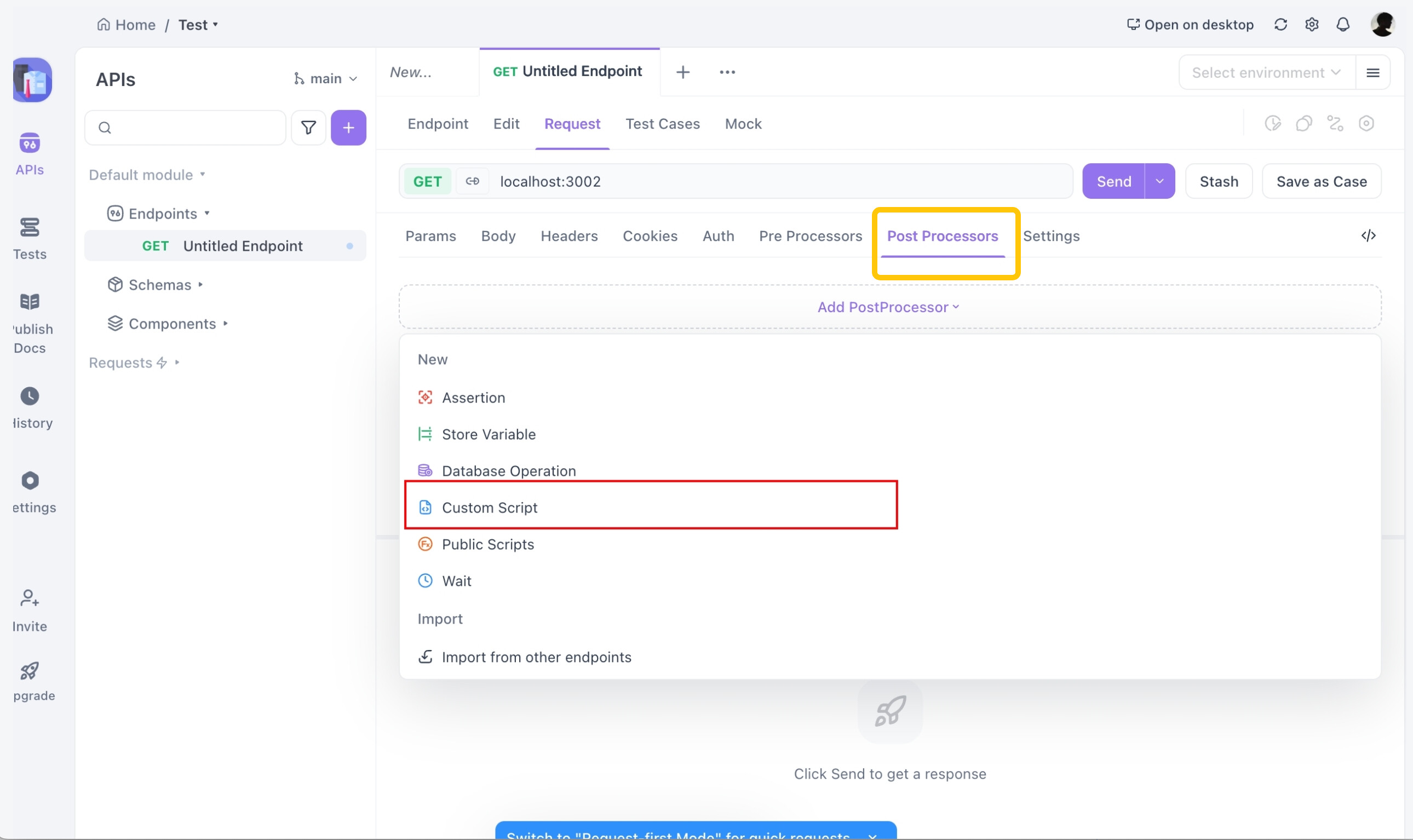The height and width of the screenshot is (840, 1413).
Task: Open the code view icon
Action: tap(1368, 235)
